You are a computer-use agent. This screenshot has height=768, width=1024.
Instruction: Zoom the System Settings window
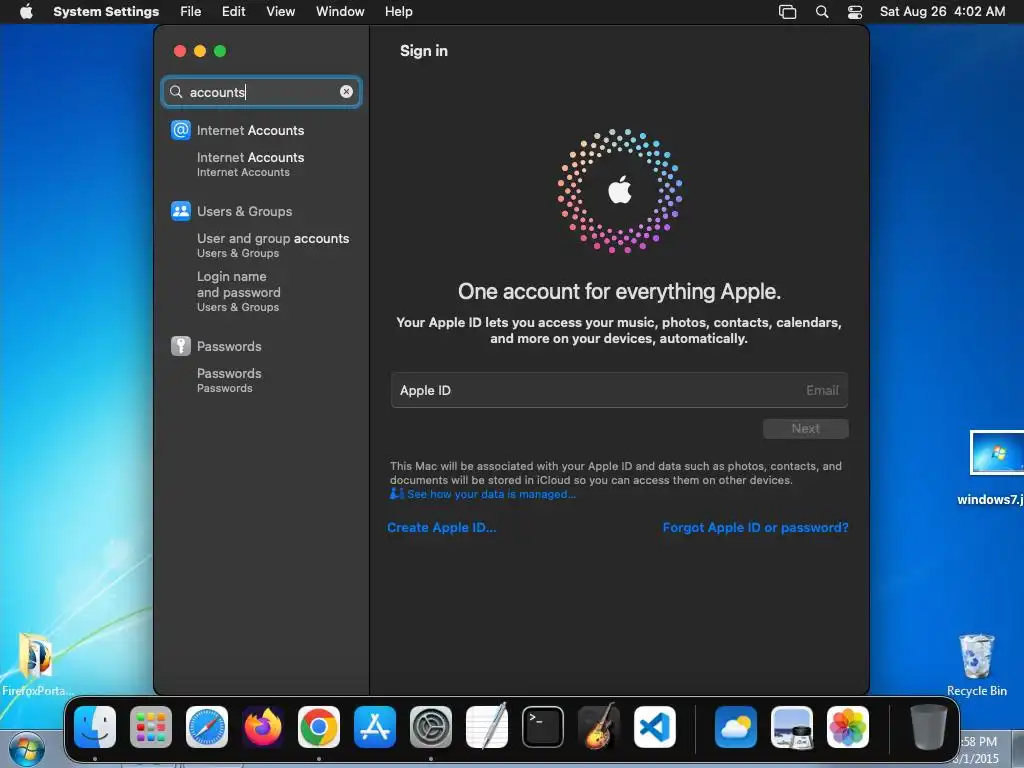220,51
